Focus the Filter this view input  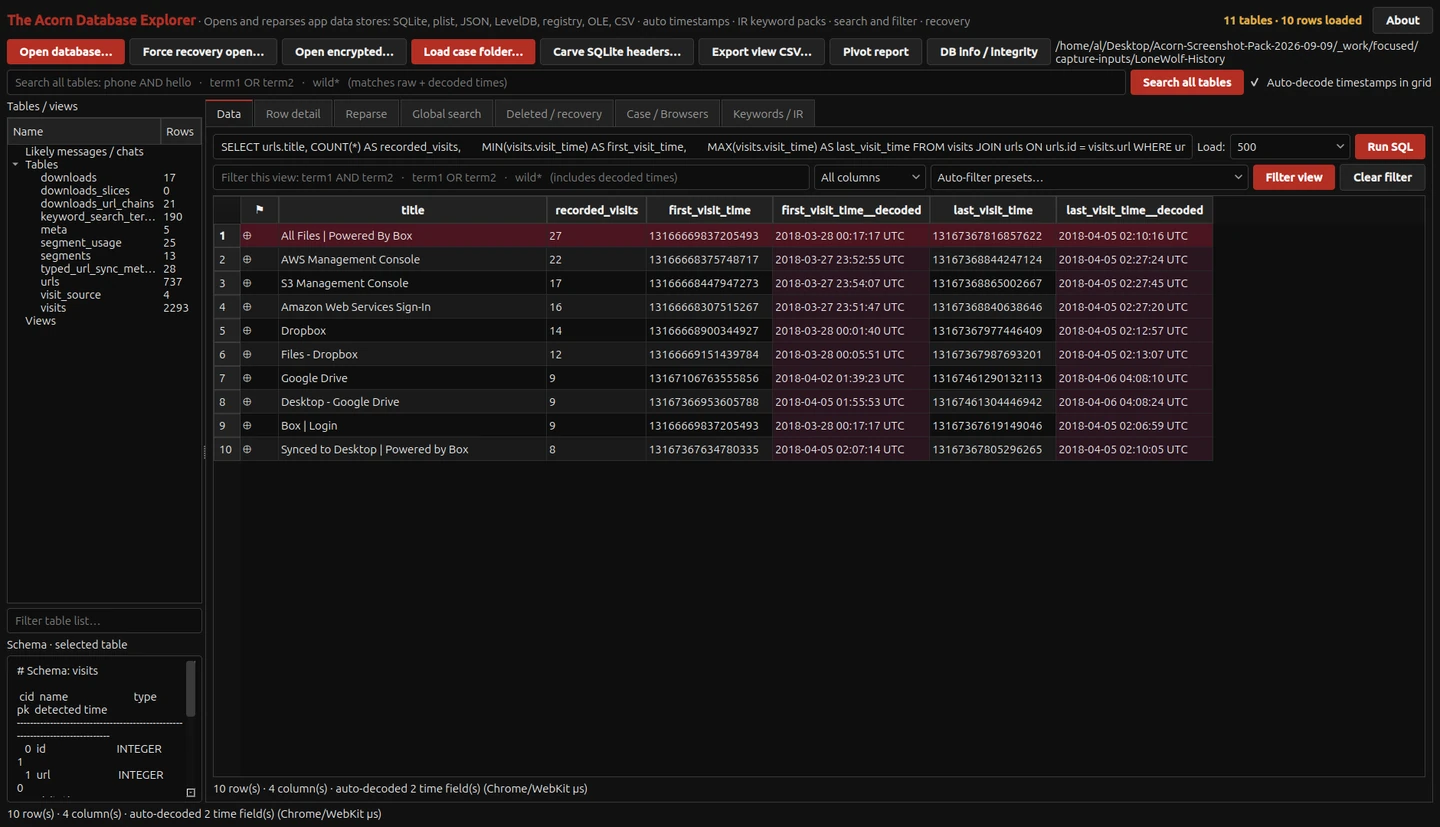coord(511,177)
